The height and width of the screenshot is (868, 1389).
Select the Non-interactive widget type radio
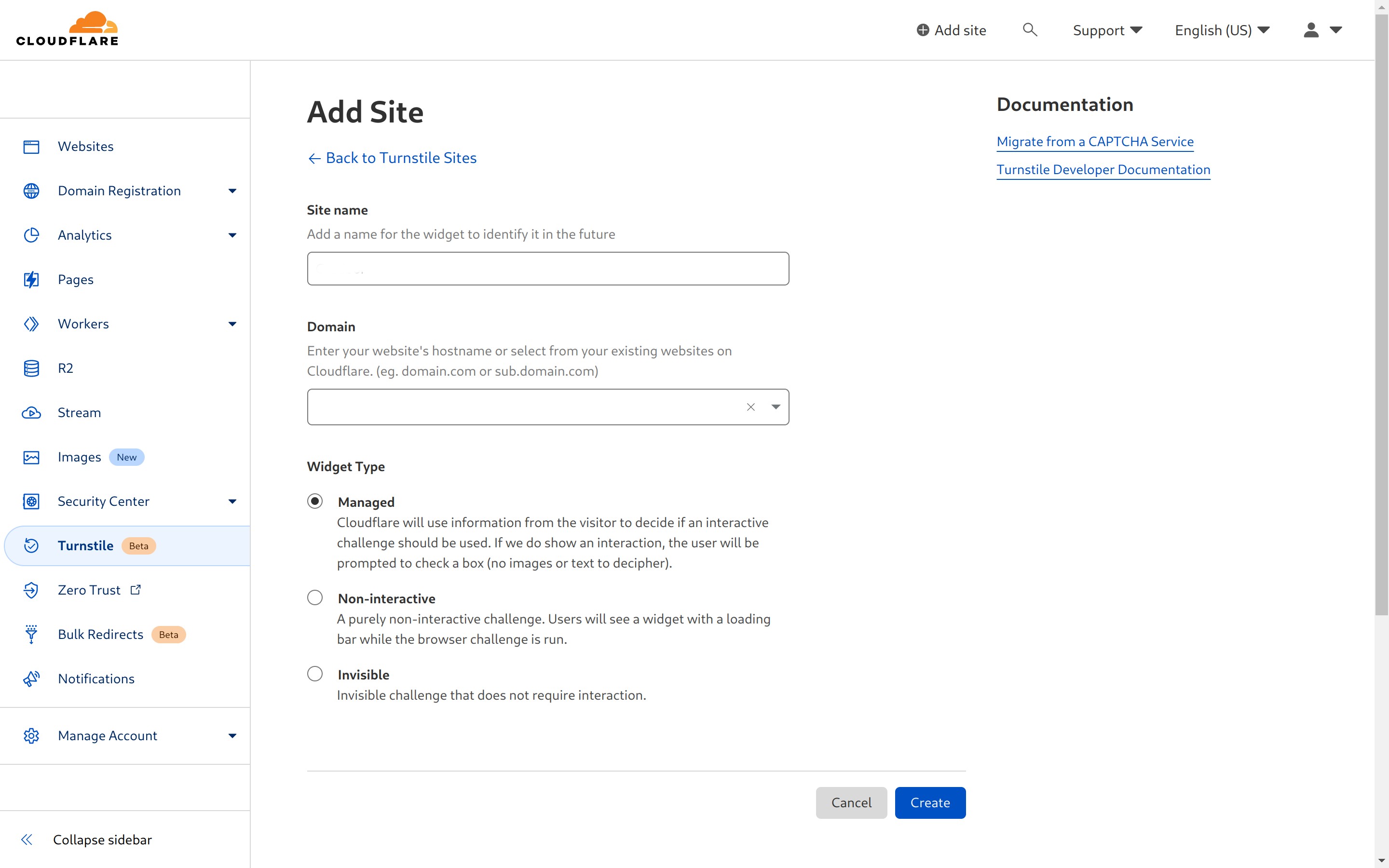tap(314, 597)
